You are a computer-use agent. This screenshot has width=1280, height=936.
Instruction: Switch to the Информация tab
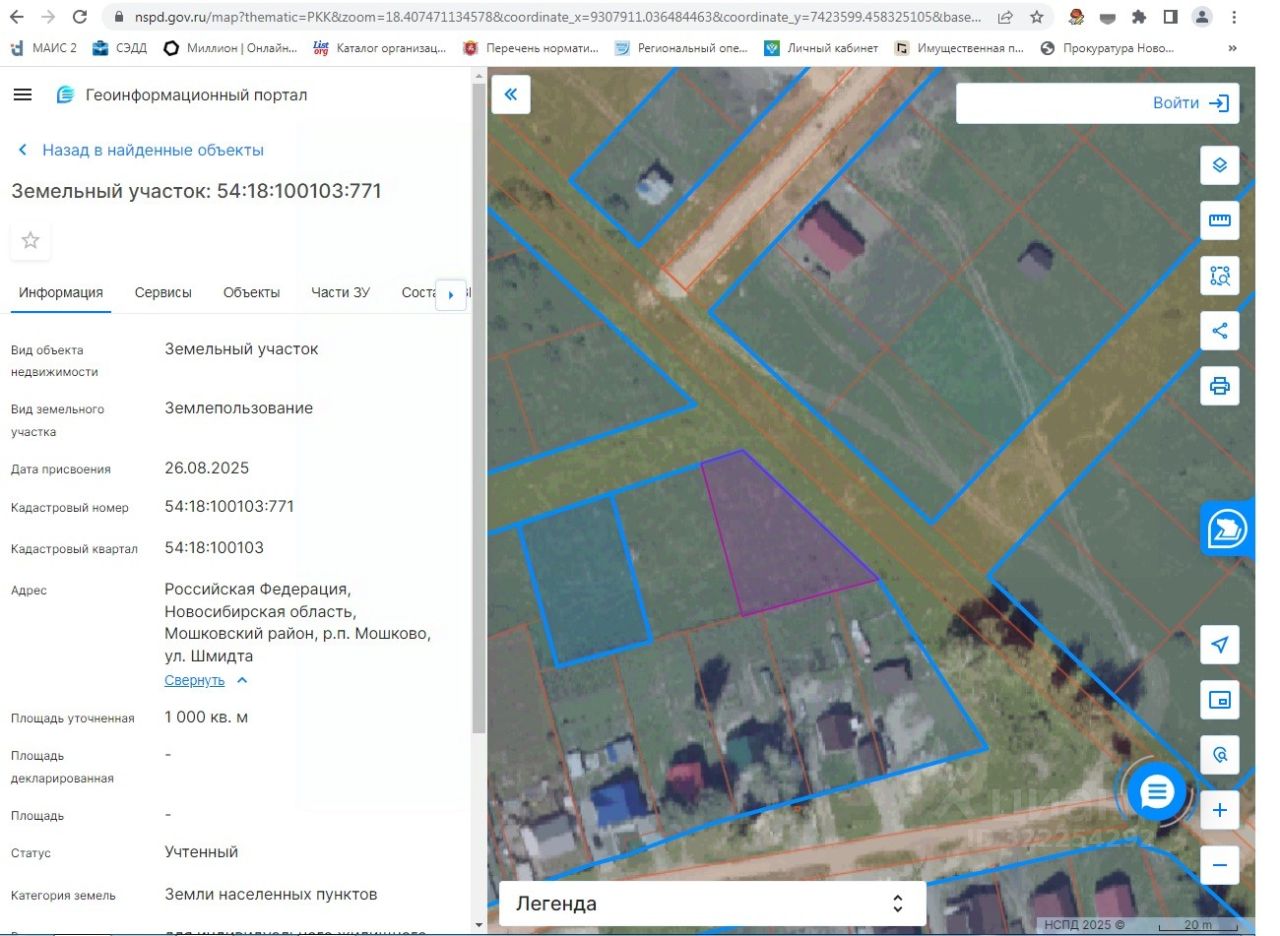(61, 293)
